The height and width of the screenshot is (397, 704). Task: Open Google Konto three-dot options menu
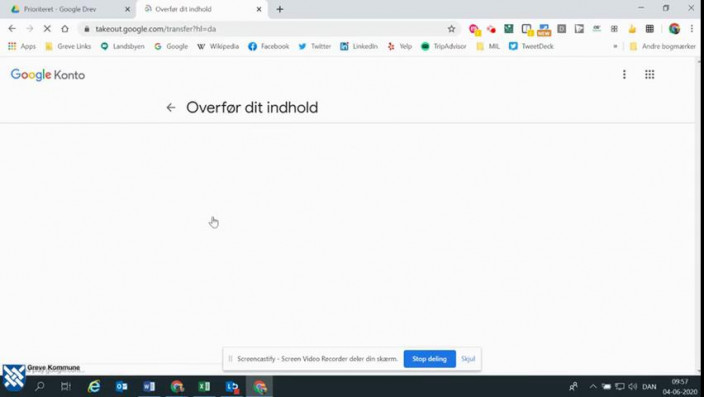[x=624, y=75]
